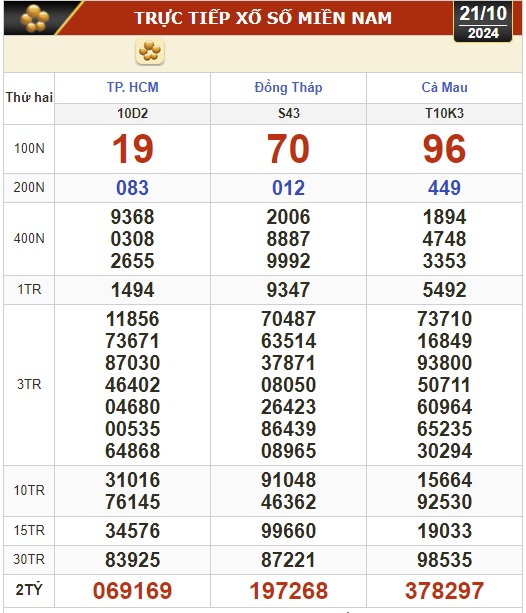
Task: Open the TP. HCM province link
Action: (x=133, y=87)
